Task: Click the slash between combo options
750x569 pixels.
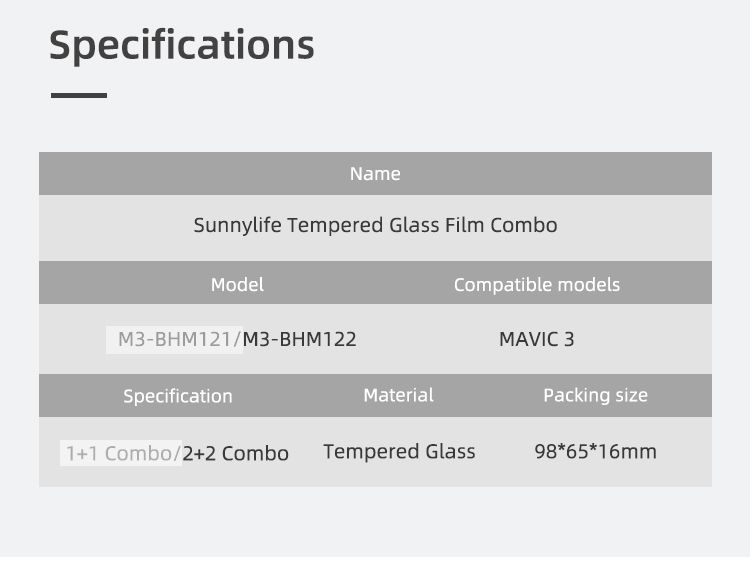Action: (178, 453)
